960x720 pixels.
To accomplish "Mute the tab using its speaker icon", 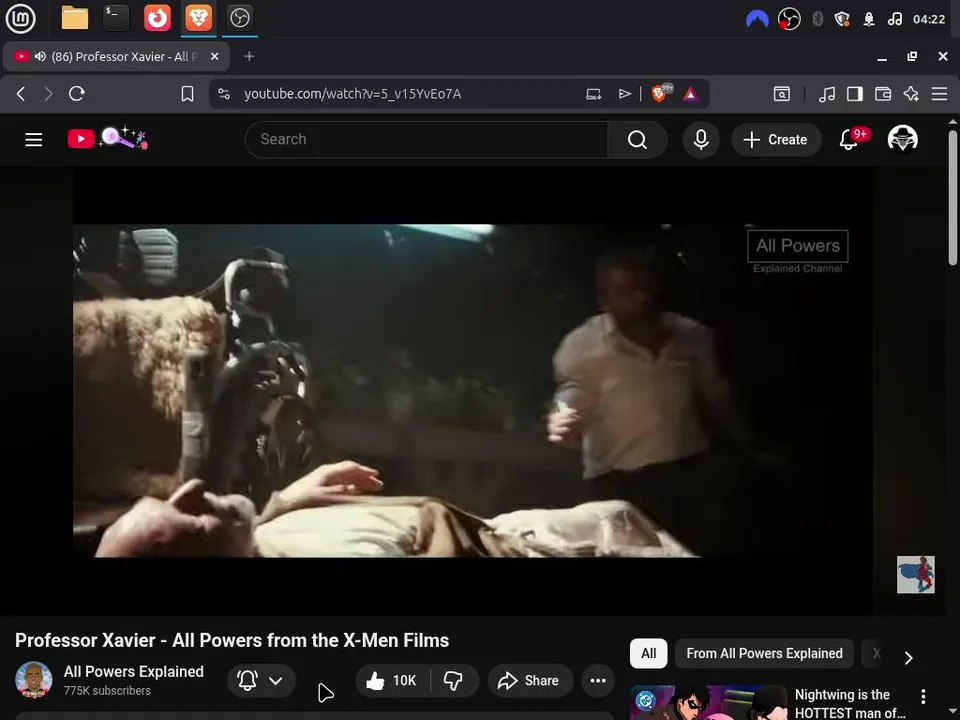I will [40, 56].
